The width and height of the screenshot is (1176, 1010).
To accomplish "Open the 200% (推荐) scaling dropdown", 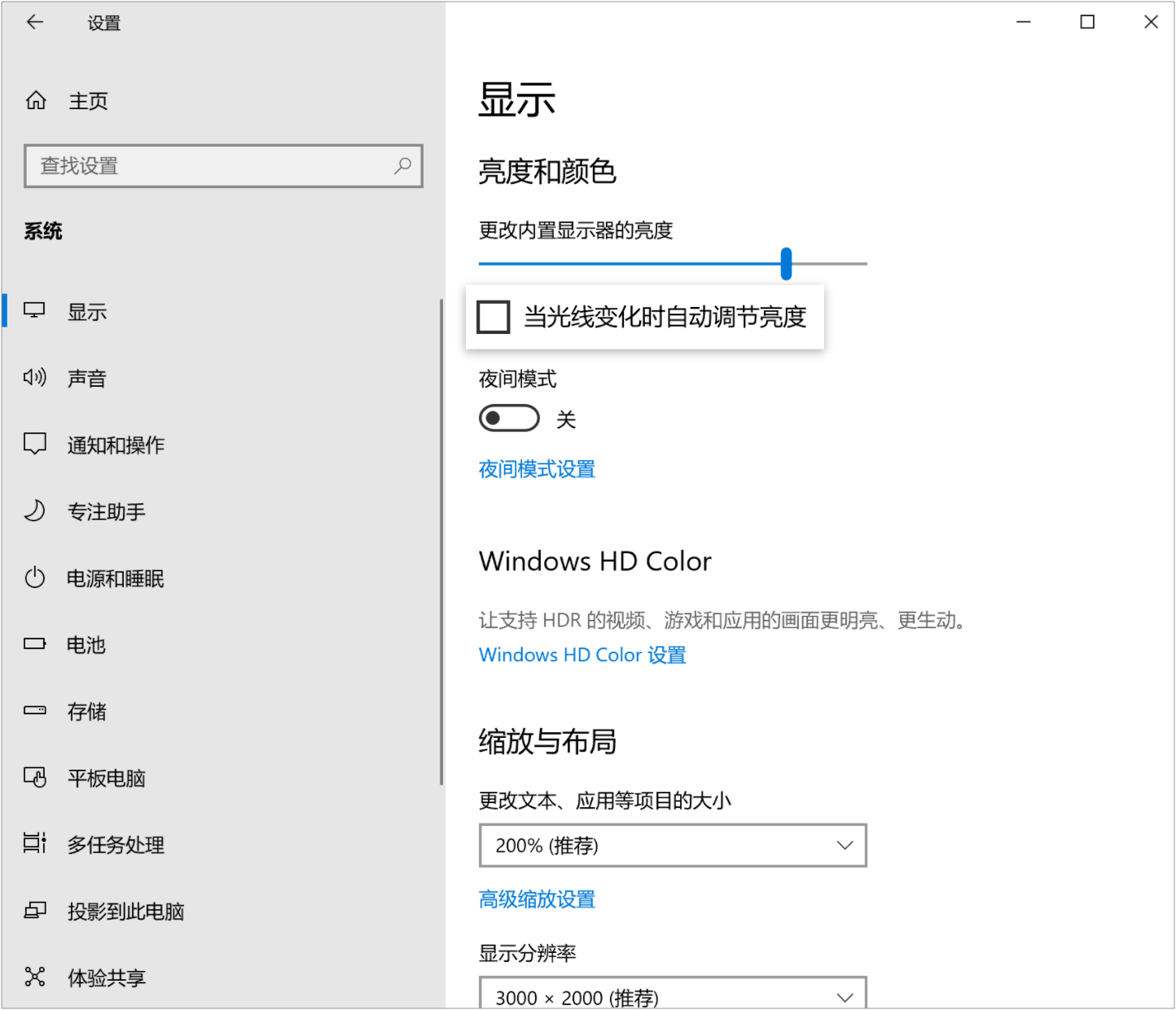I will click(673, 845).
